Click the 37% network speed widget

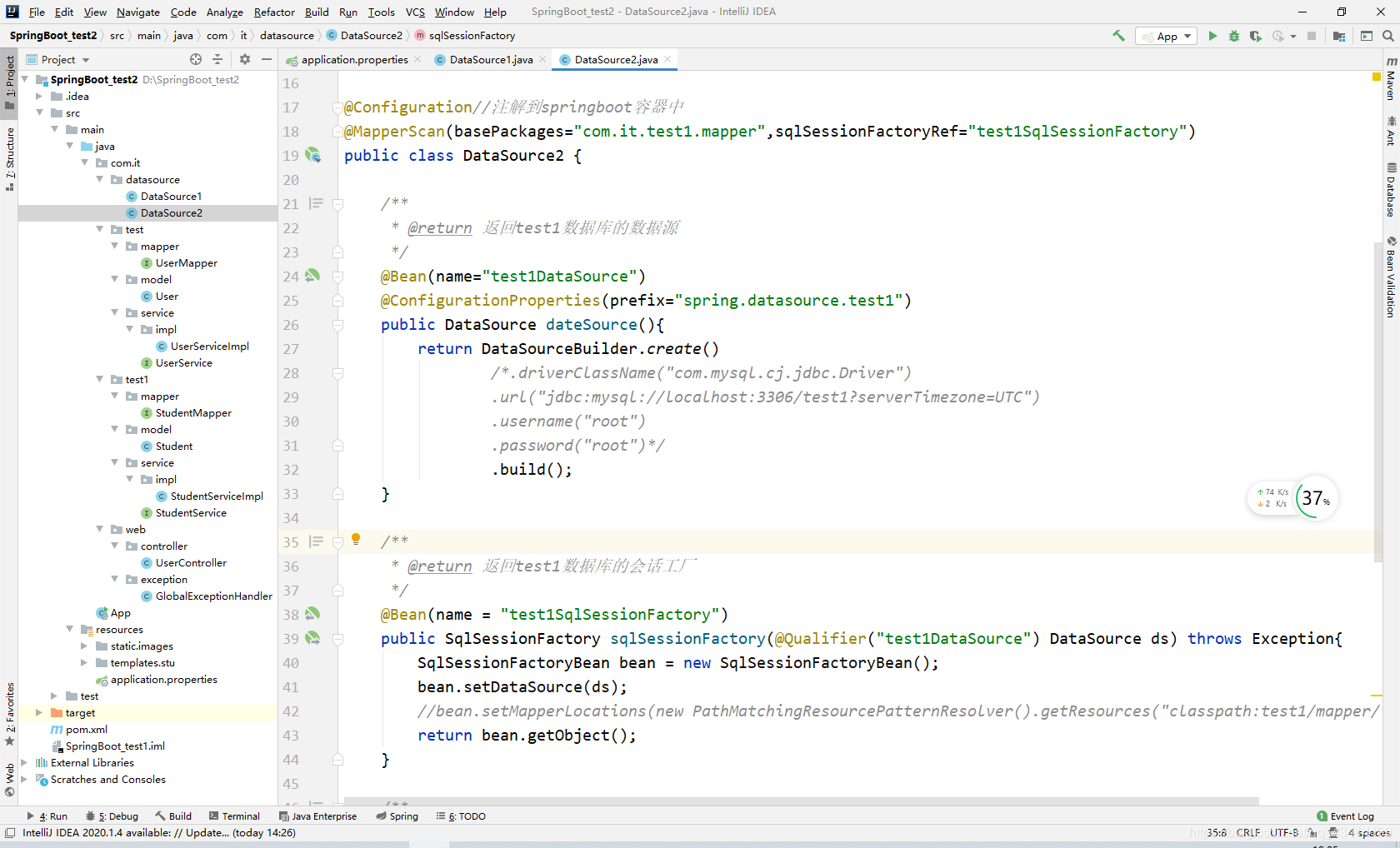[1317, 498]
